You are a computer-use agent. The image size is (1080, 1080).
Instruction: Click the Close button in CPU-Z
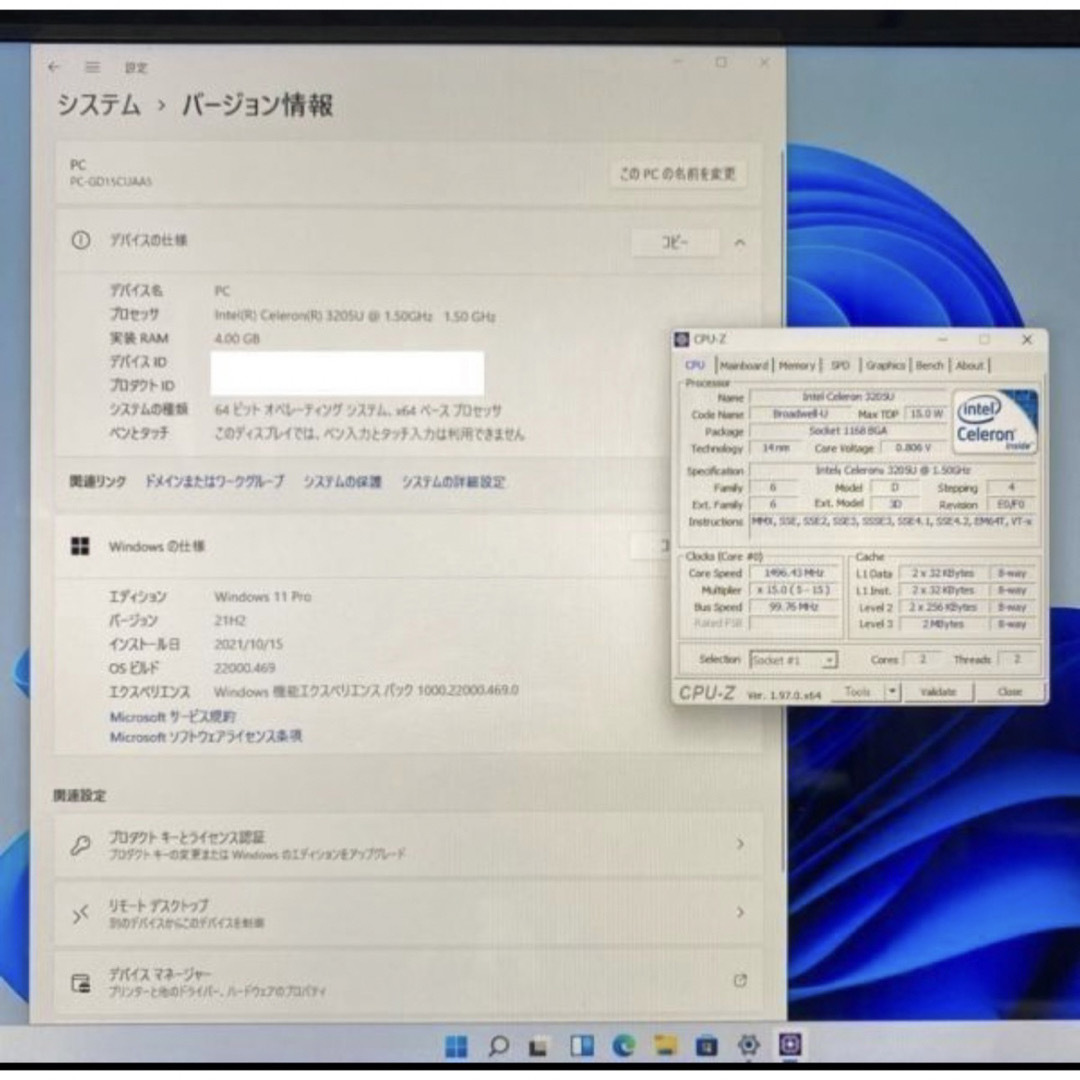[x=1009, y=692]
